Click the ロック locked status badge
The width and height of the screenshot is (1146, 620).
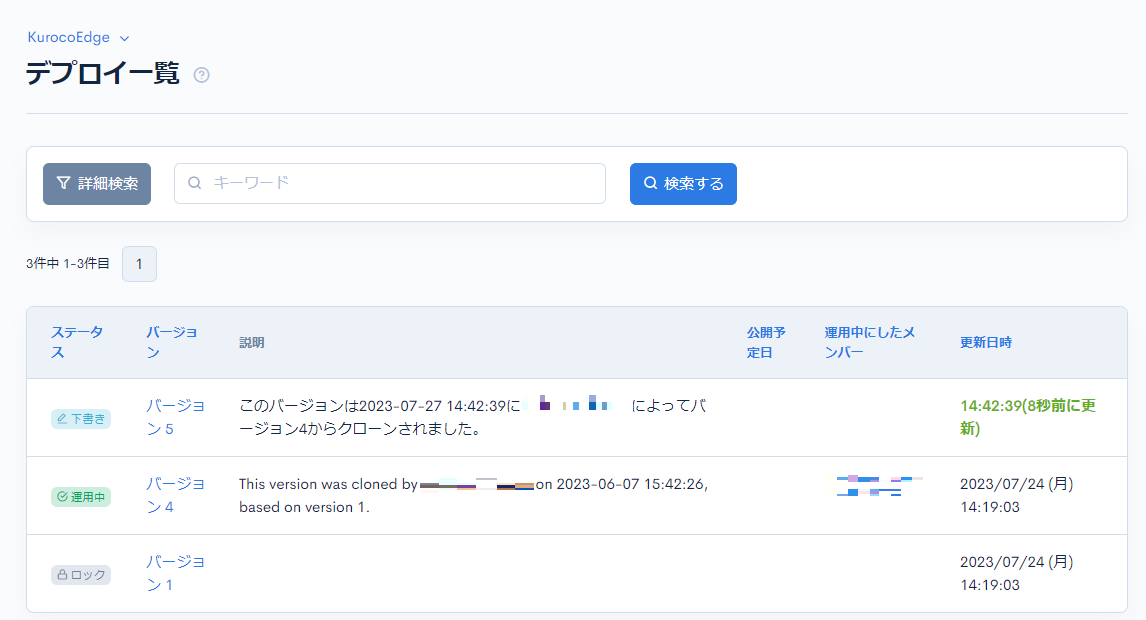(81, 575)
